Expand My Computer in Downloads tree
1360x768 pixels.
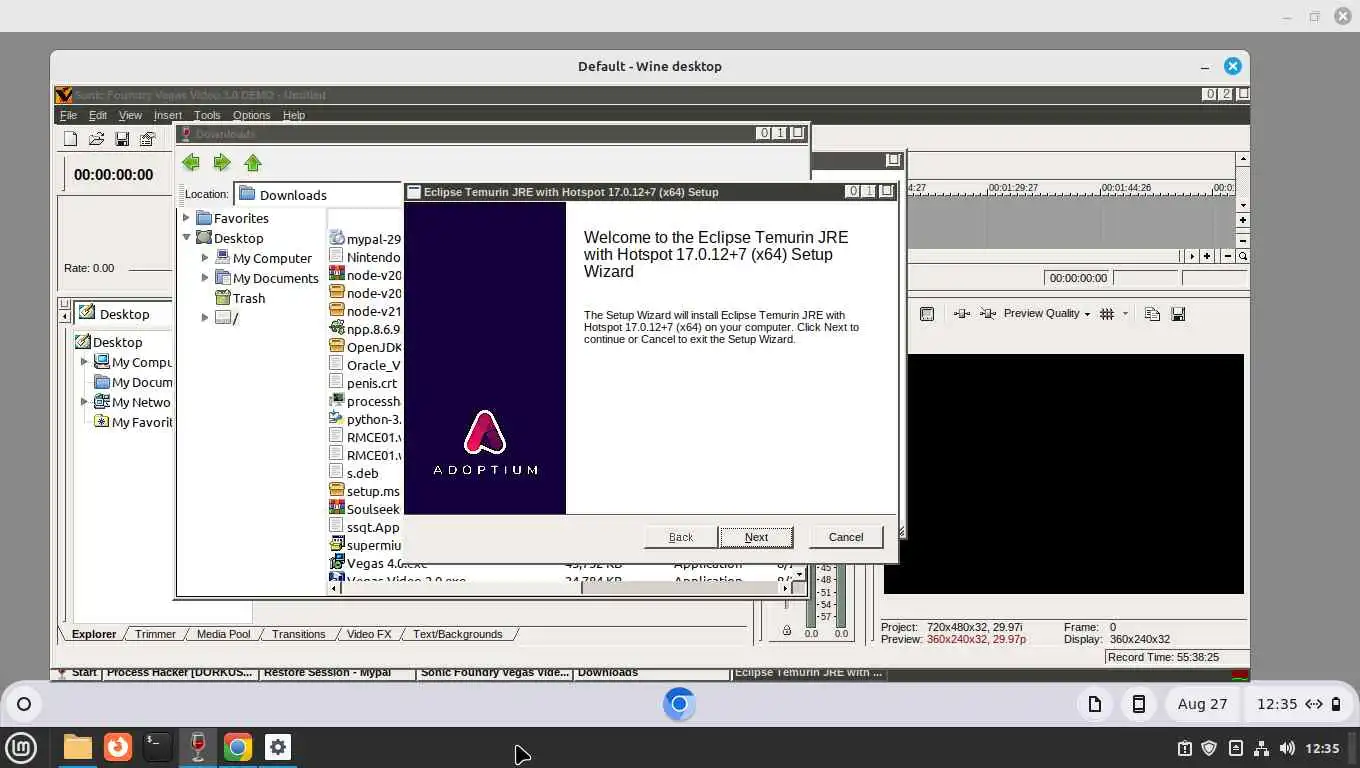pos(205,257)
